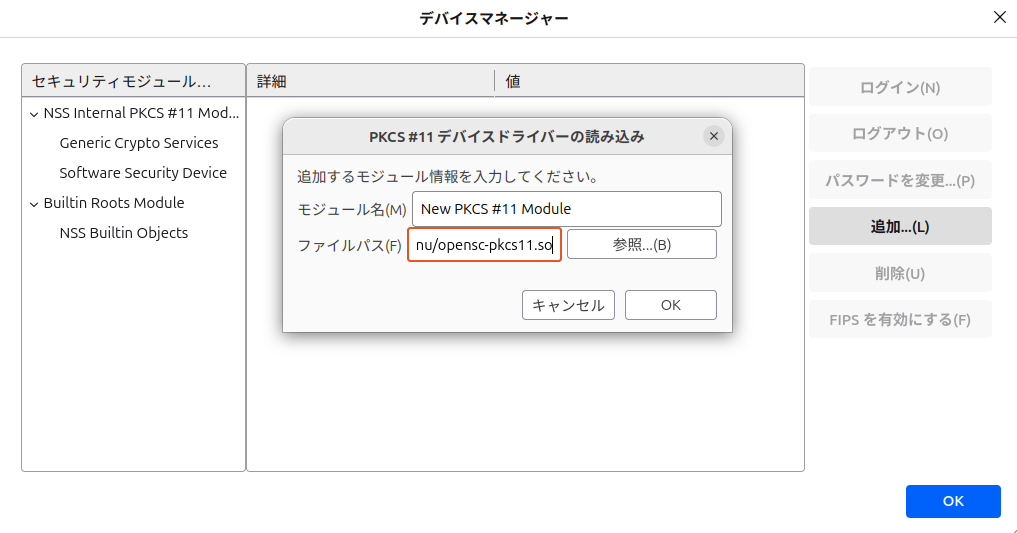Image resolution: width=1017 pixels, height=533 pixels.
Task: Click the モジュール名 text field
Action: [566, 209]
